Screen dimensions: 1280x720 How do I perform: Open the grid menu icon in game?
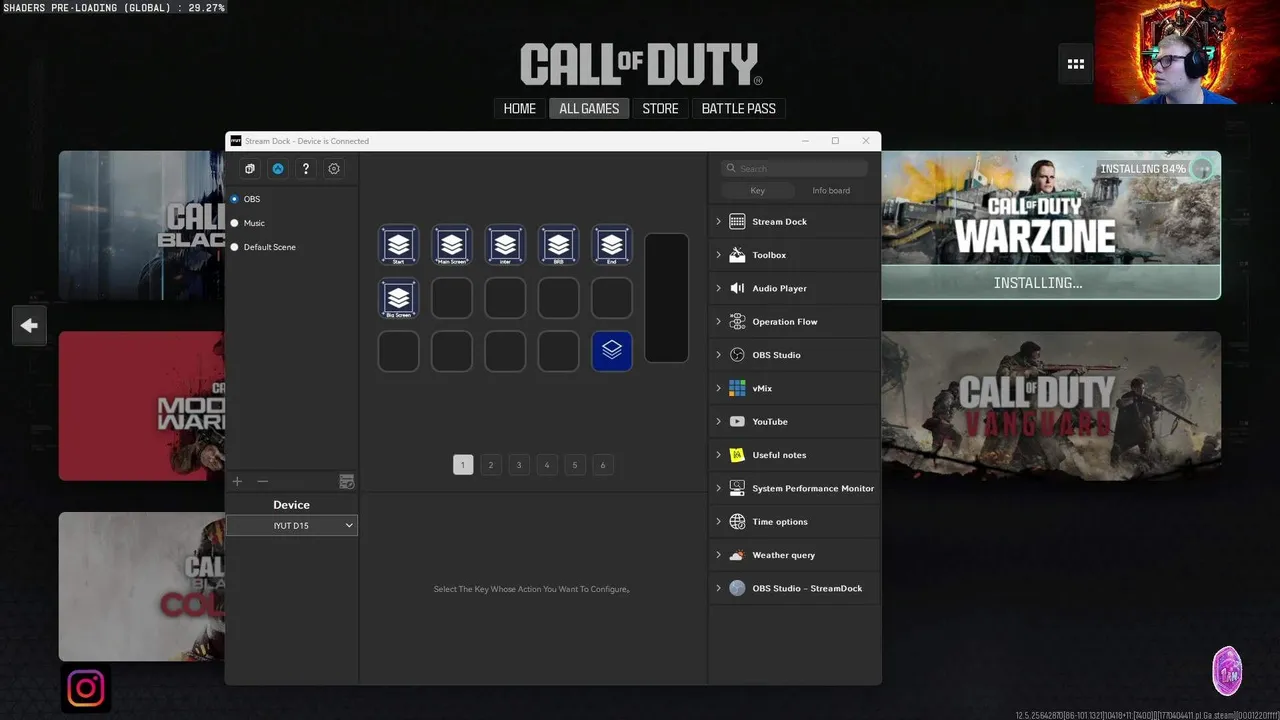click(x=1076, y=64)
